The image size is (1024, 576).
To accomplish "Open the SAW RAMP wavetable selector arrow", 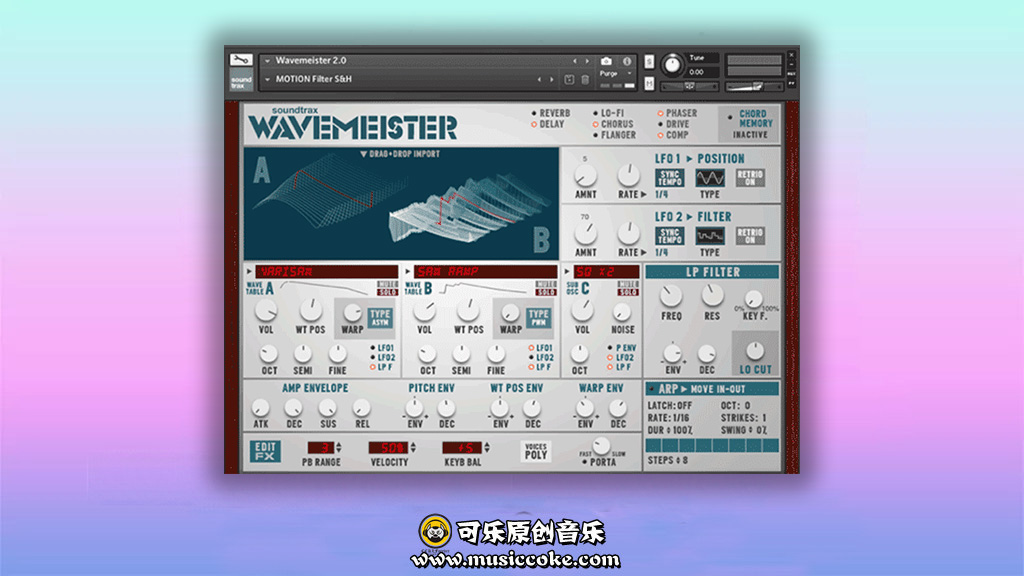I will coord(408,271).
